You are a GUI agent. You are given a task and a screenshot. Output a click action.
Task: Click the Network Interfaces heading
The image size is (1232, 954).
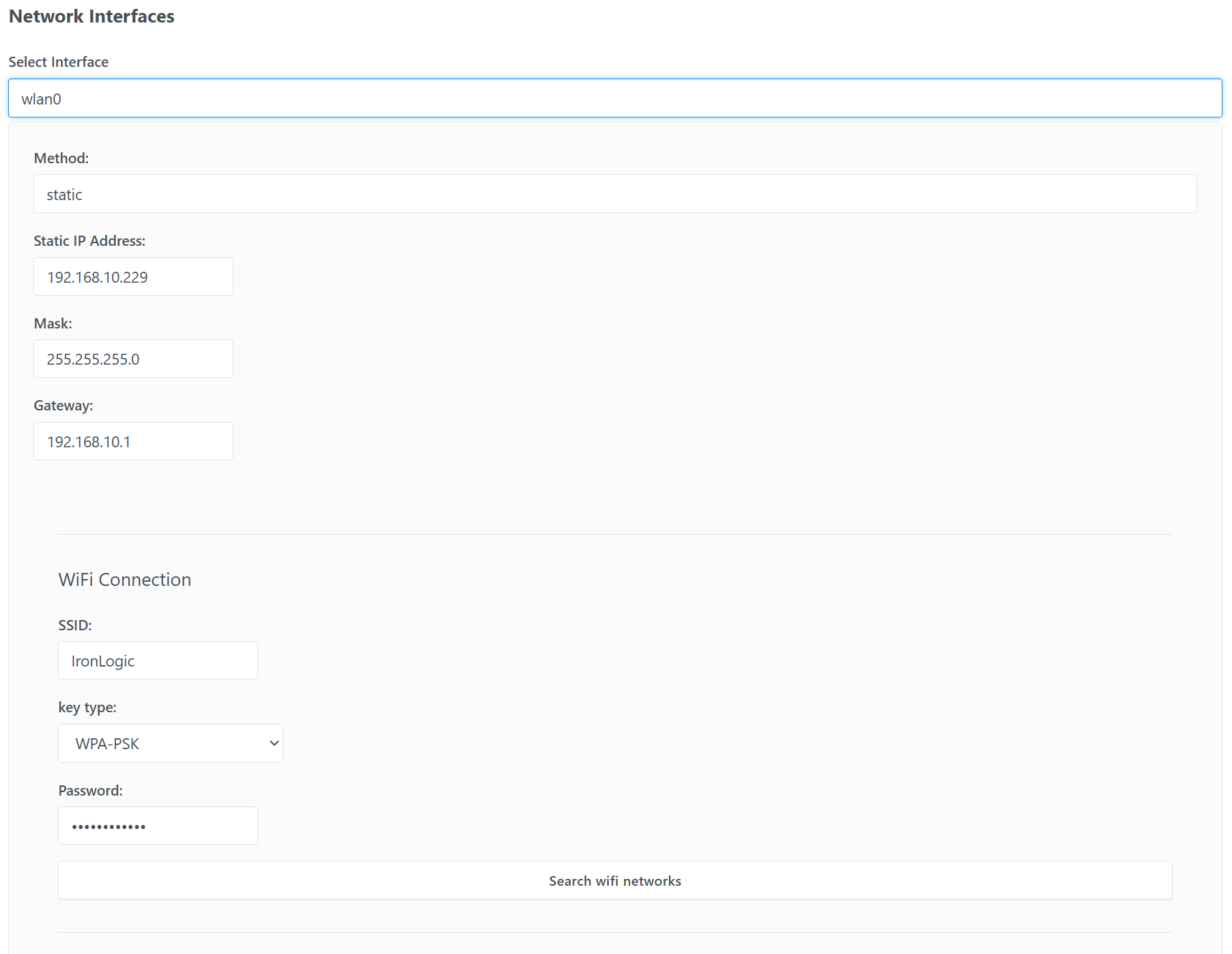(x=91, y=16)
